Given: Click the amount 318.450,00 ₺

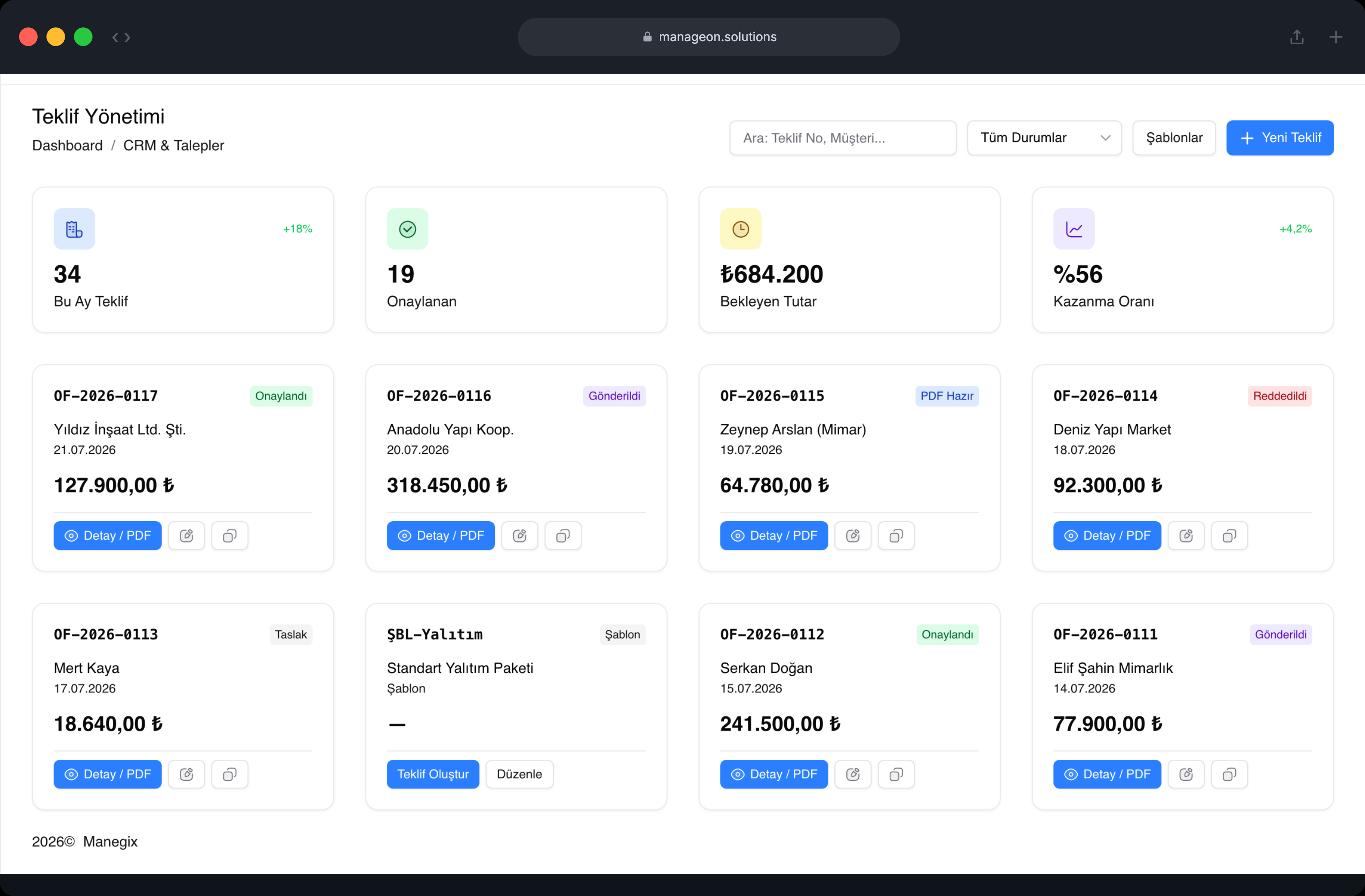Looking at the screenshot, I should point(447,485).
